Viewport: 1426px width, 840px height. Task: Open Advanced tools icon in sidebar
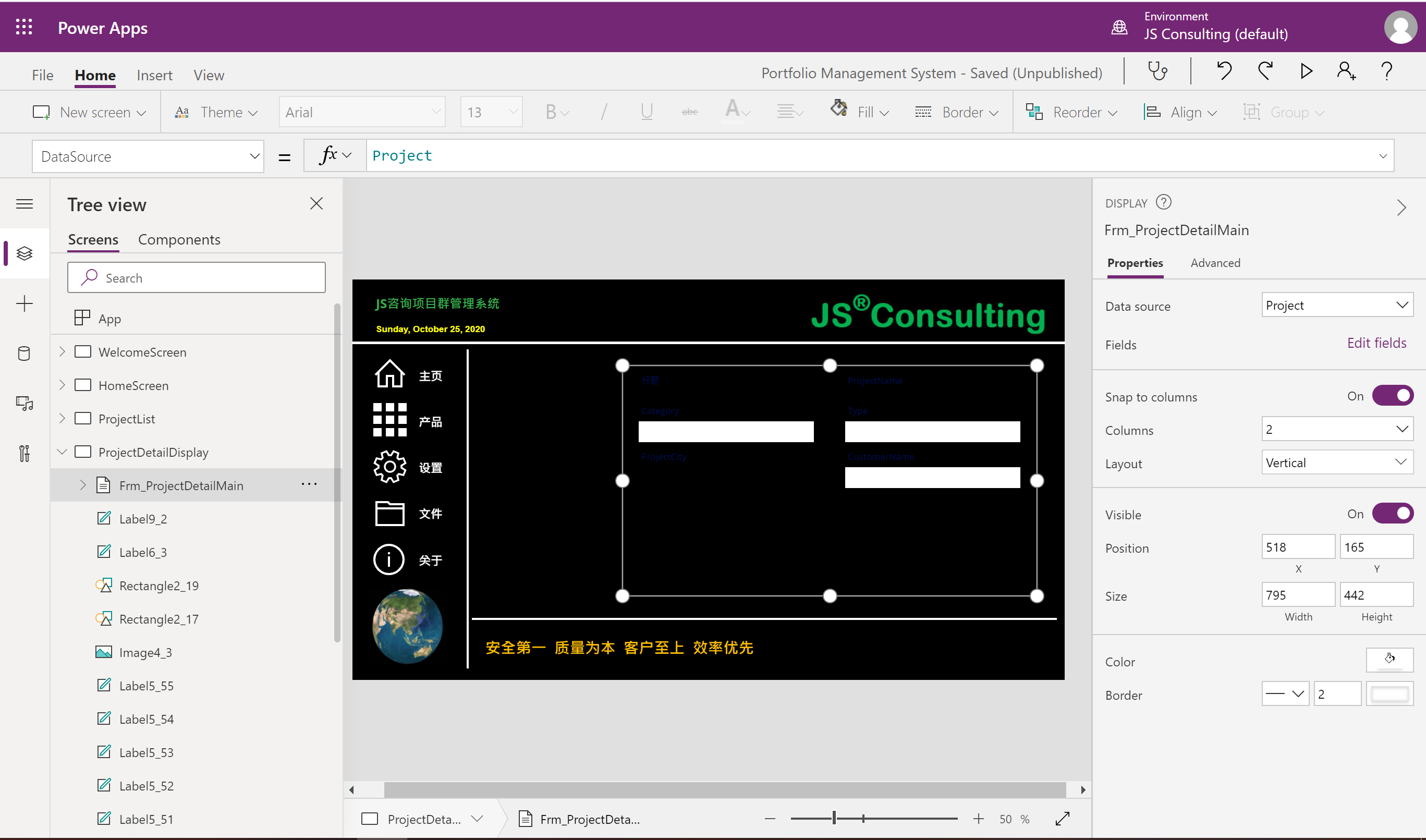pos(25,453)
